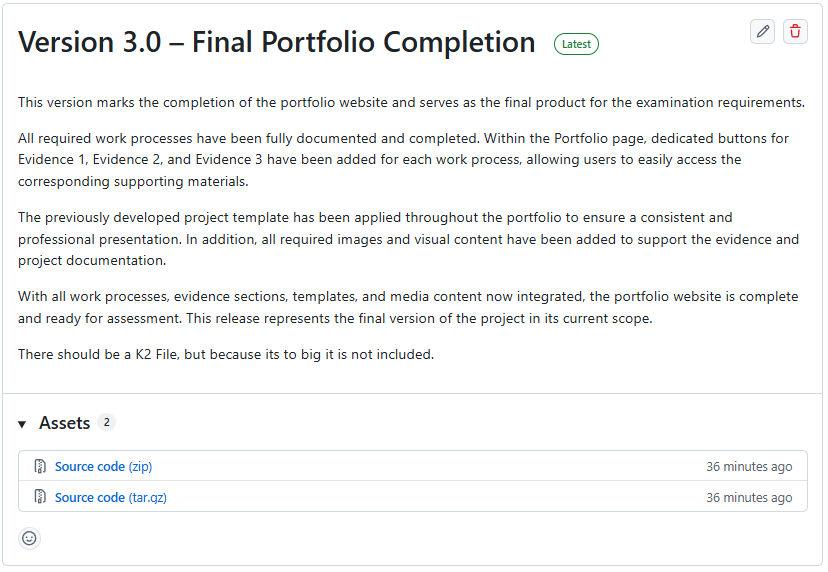The width and height of the screenshot is (828, 572).
Task: Click the paragraph starting 'With all work processes'
Action: tap(408, 307)
